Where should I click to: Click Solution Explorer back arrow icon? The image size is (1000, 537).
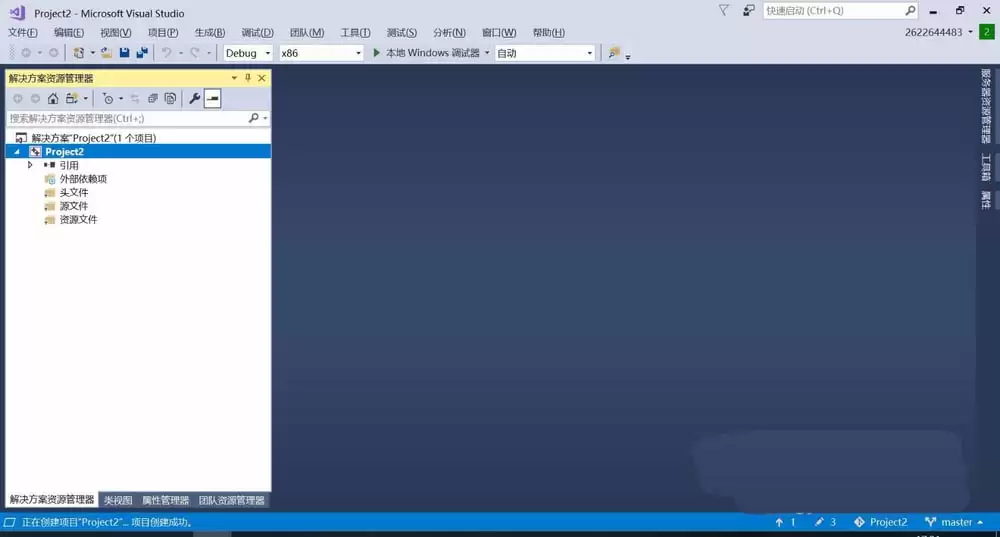pyautogui.click(x=18, y=98)
